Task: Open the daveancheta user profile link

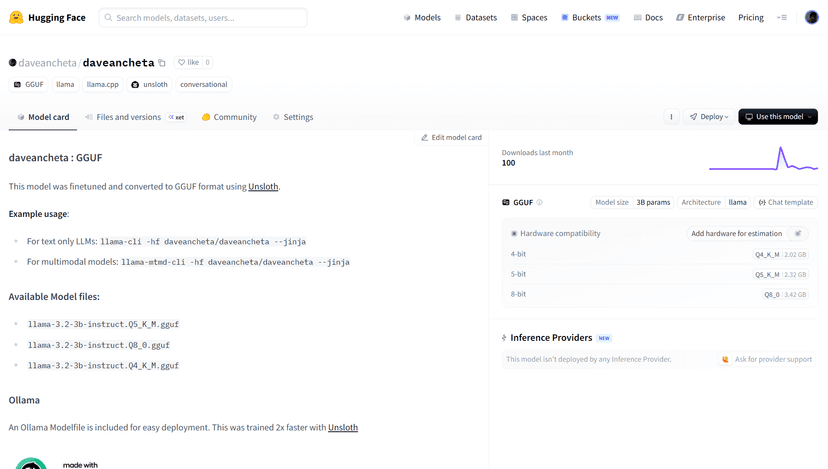Action: (48, 62)
